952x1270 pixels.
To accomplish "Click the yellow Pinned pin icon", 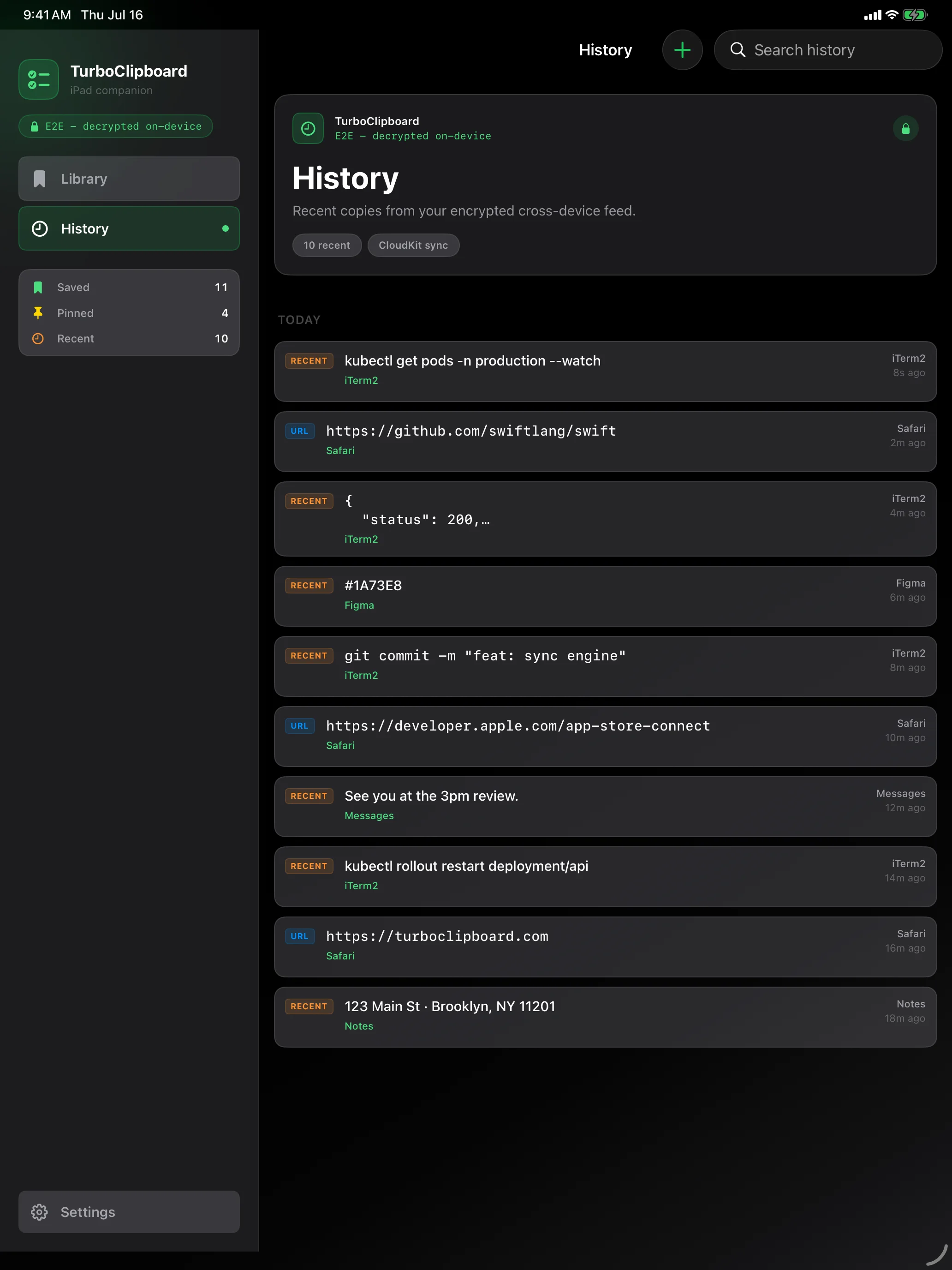I will [x=38, y=313].
